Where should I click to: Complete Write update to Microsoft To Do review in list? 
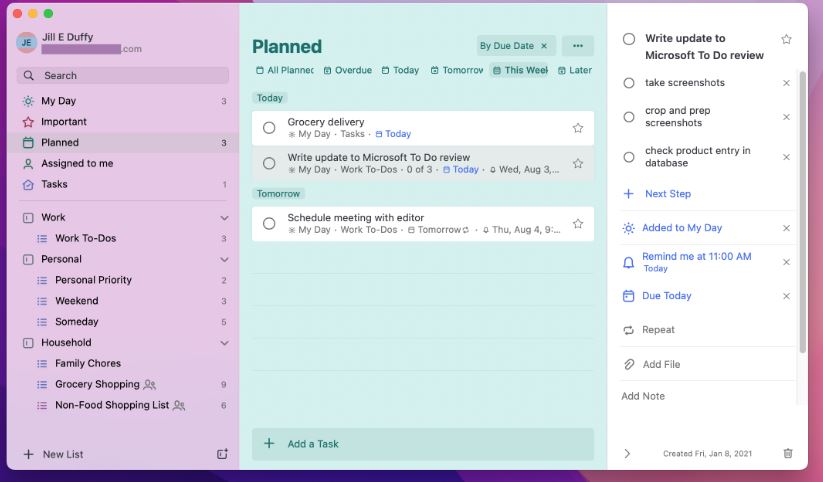tap(269, 163)
